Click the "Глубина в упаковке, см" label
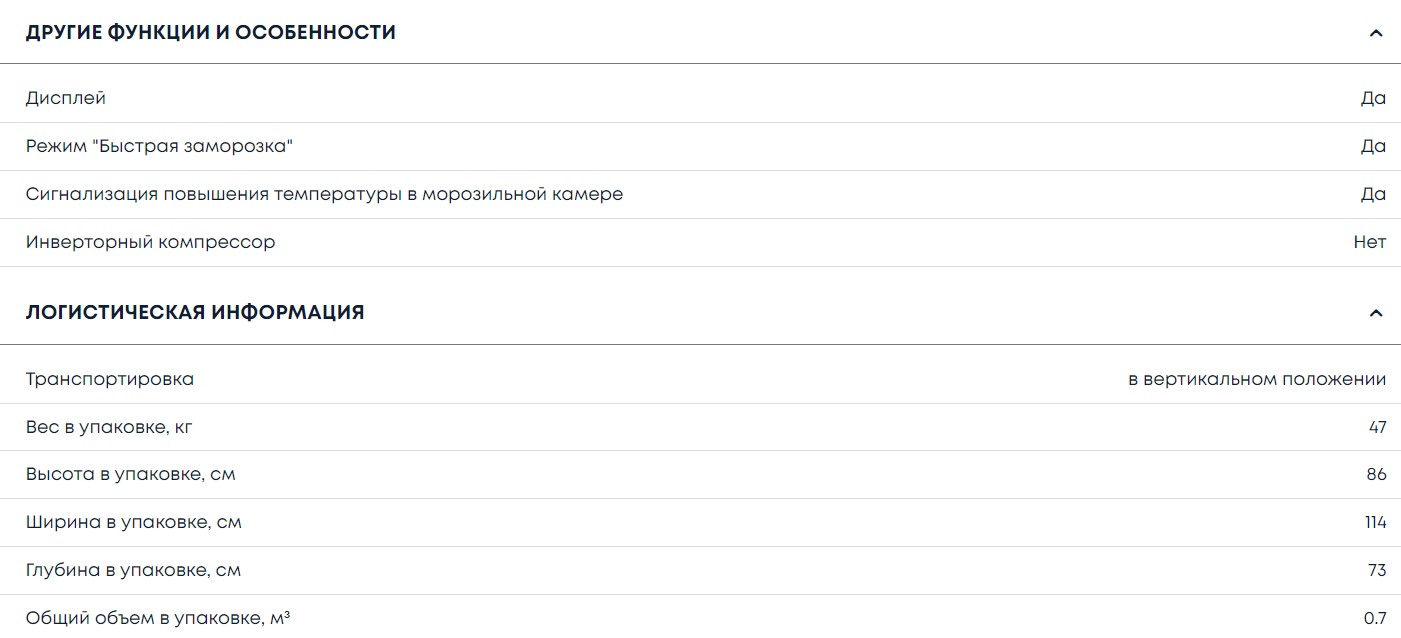Image resolution: width=1401 pixels, height=638 pixels. 134,570
